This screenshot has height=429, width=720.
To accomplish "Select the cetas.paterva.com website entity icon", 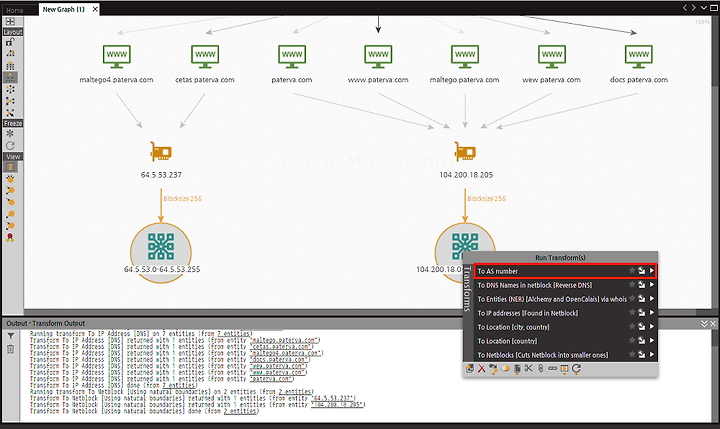I will (x=205, y=56).
